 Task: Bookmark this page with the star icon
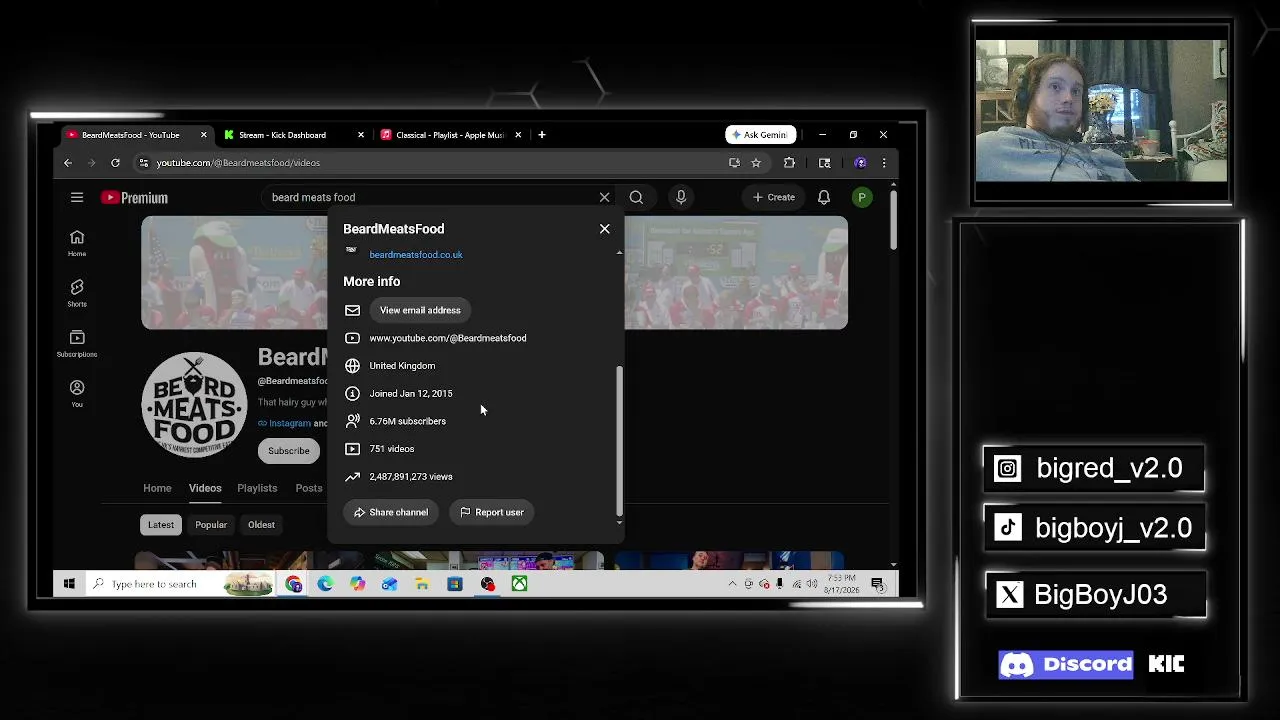click(x=756, y=163)
